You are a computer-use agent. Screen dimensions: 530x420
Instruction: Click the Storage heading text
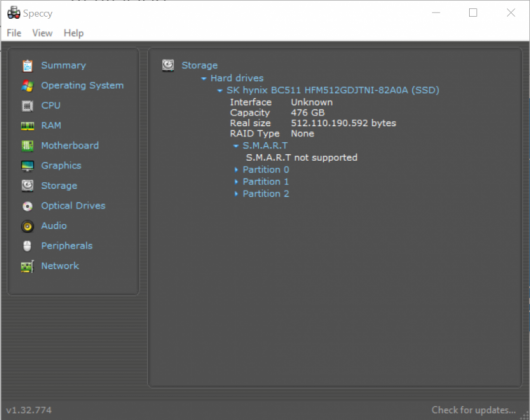tap(199, 66)
